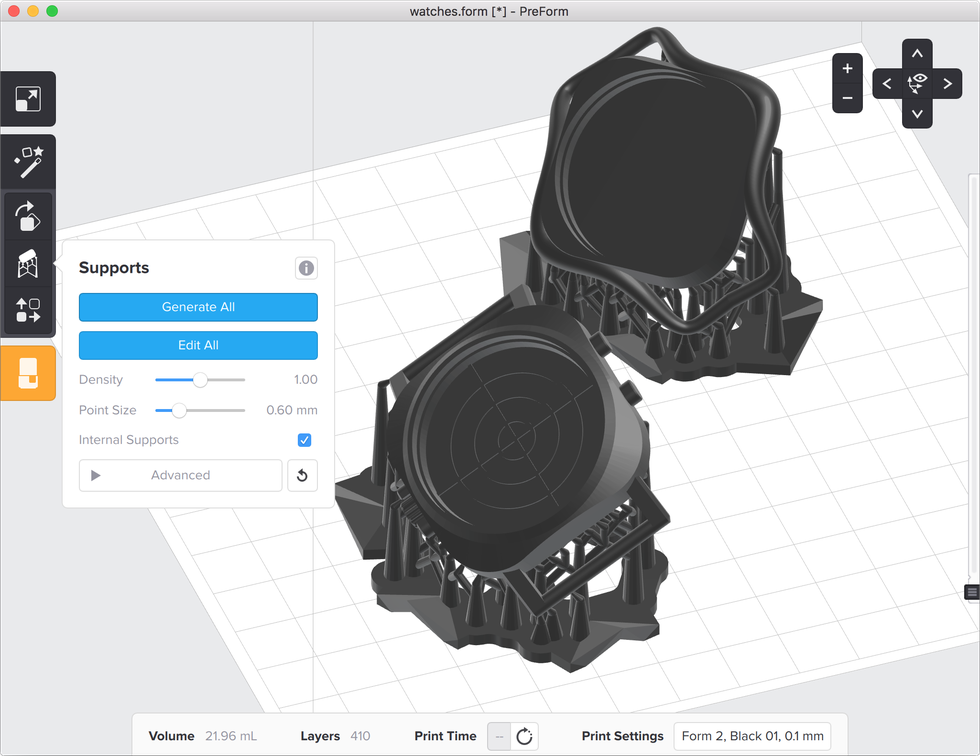Open the One-Click Print magic wand tool
The height and width of the screenshot is (756, 980).
tap(28, 161)
